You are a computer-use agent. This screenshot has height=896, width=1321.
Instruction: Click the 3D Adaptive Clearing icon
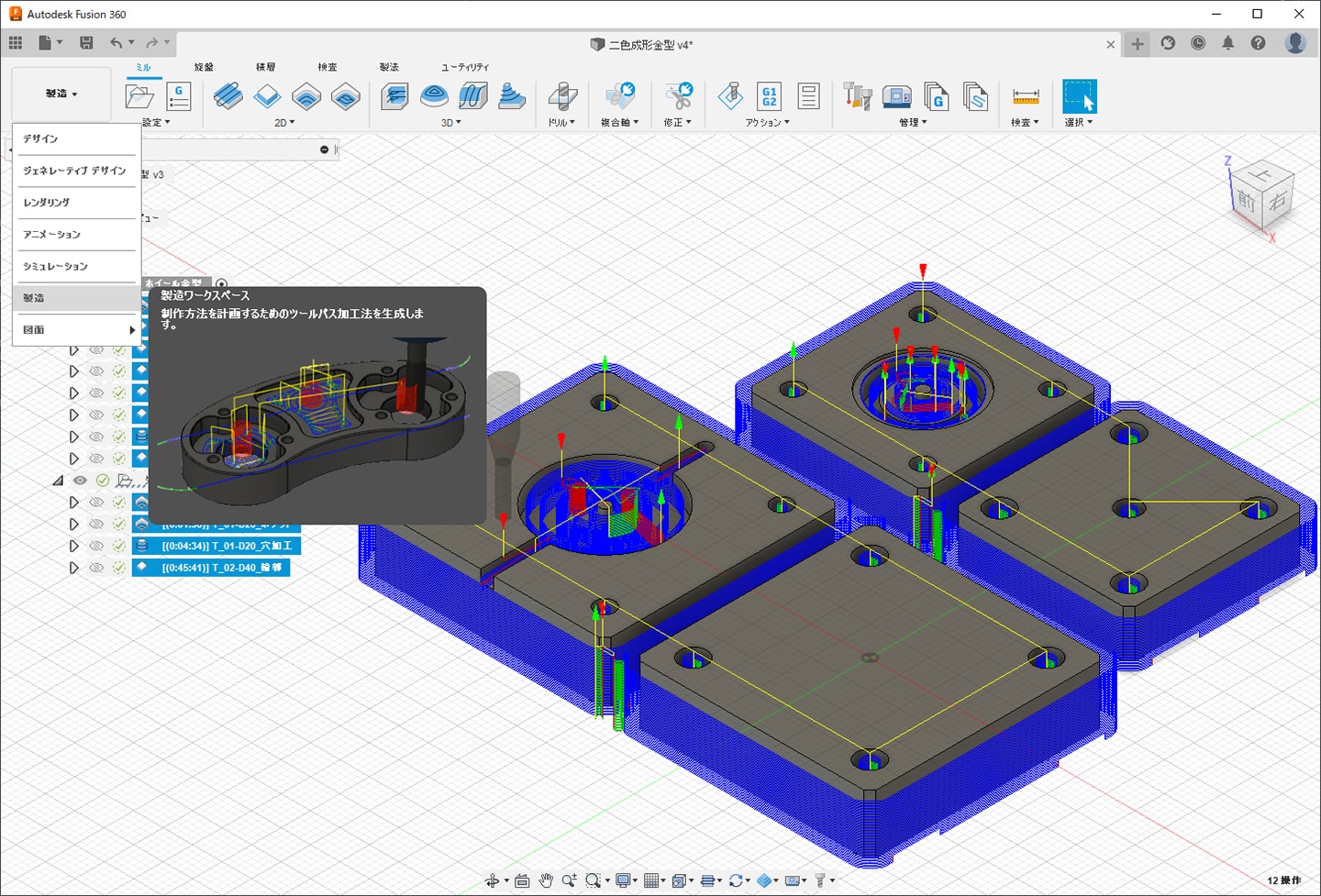pyautogui.click(x=394, y=96)
